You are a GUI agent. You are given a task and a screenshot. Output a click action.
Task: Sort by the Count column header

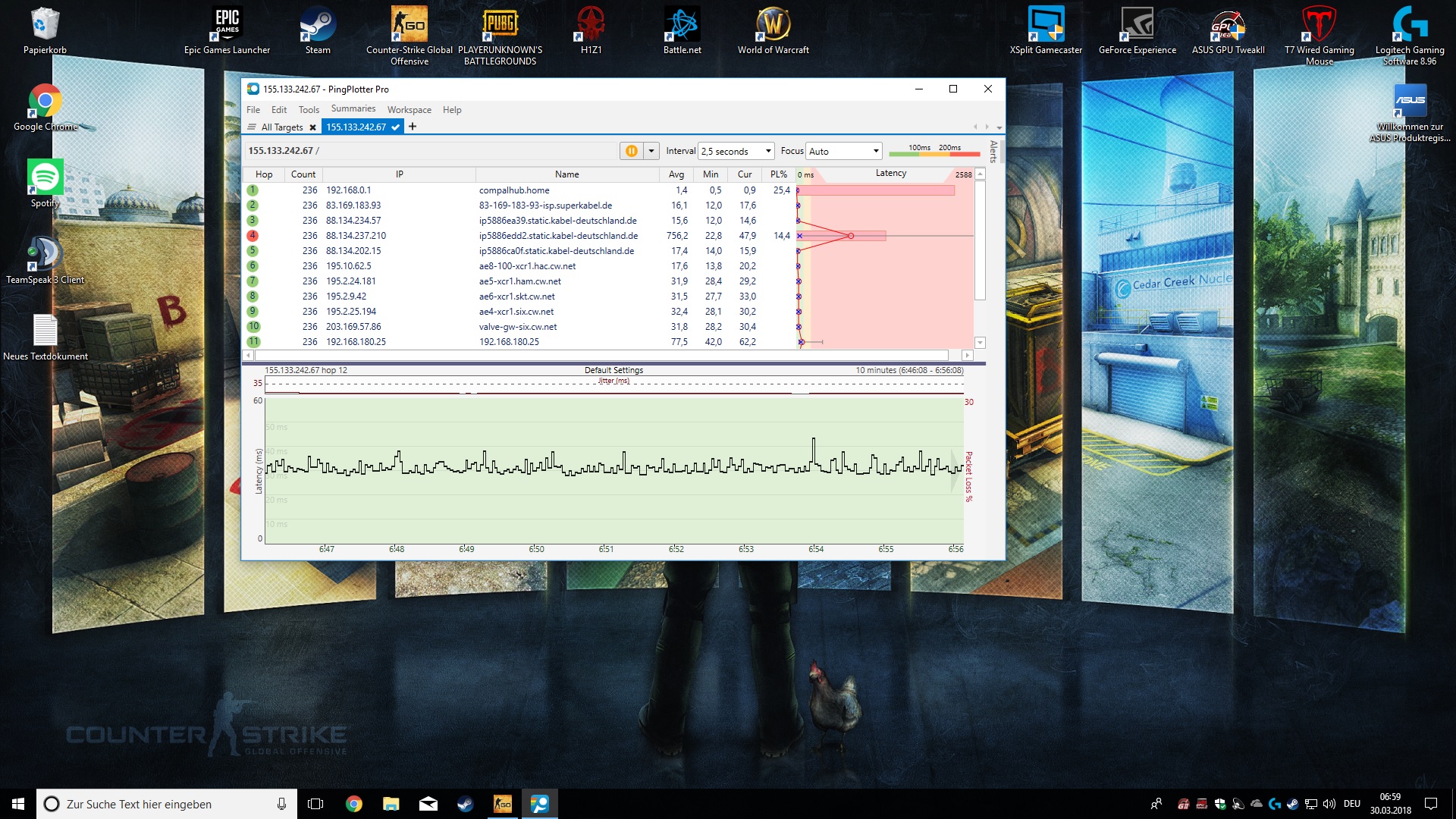pyautogui.click(x=303, y=174)
